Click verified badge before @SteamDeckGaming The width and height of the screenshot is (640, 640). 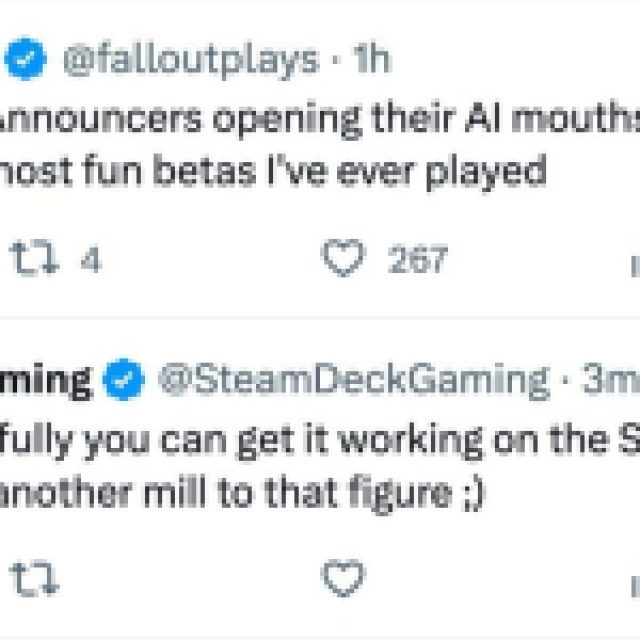pos(125,380)
